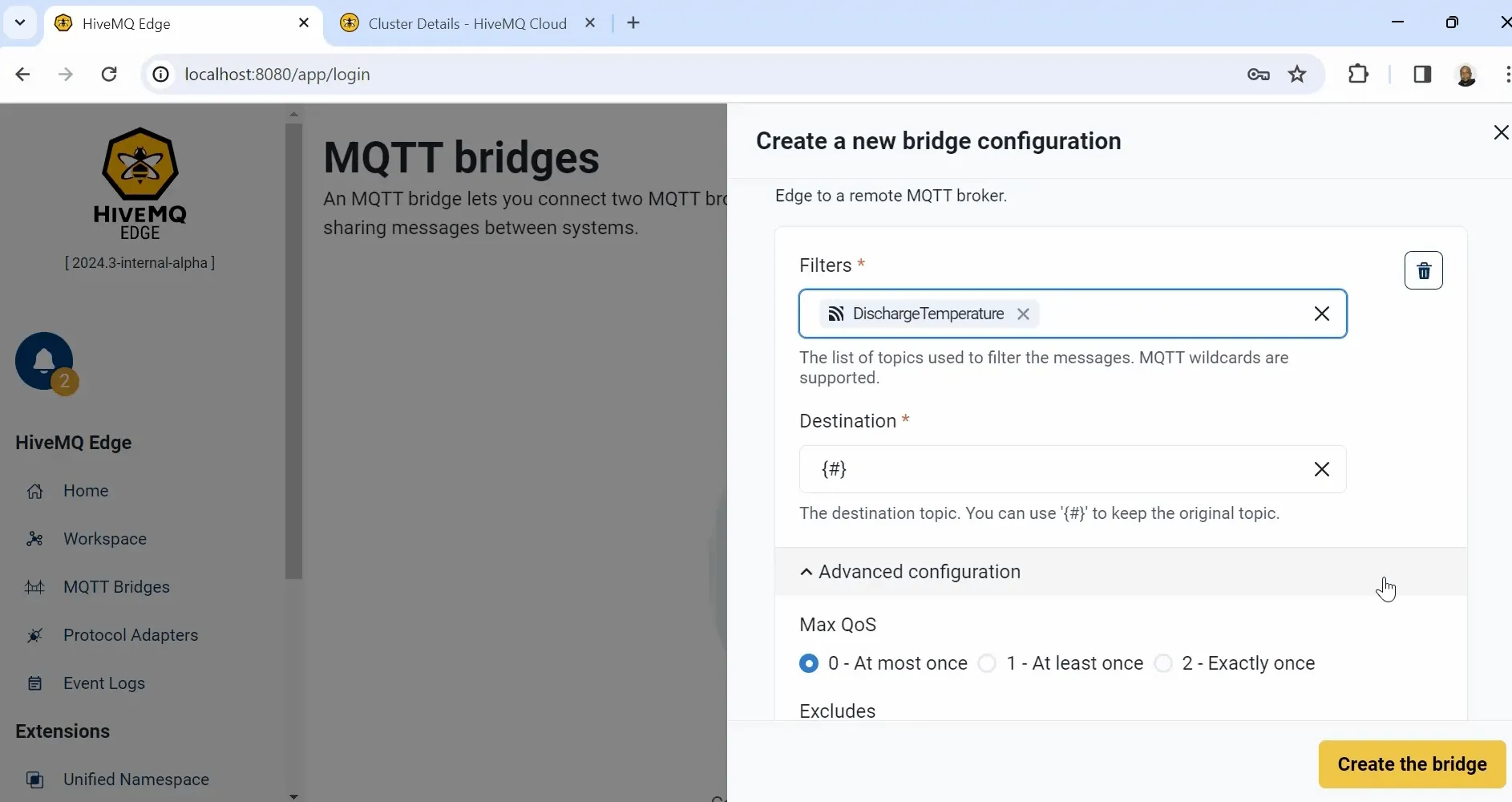The image size is (1512, 802).
Task: Click the MQTT Bridges sidebar icon
Action: (34, 587)
